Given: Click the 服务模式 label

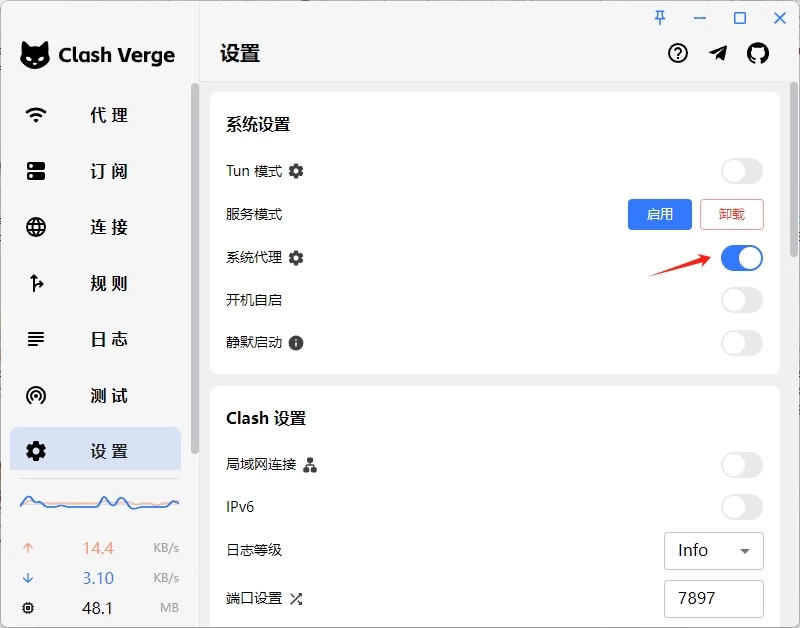Looking at the screenshot, I should point(254,214).
